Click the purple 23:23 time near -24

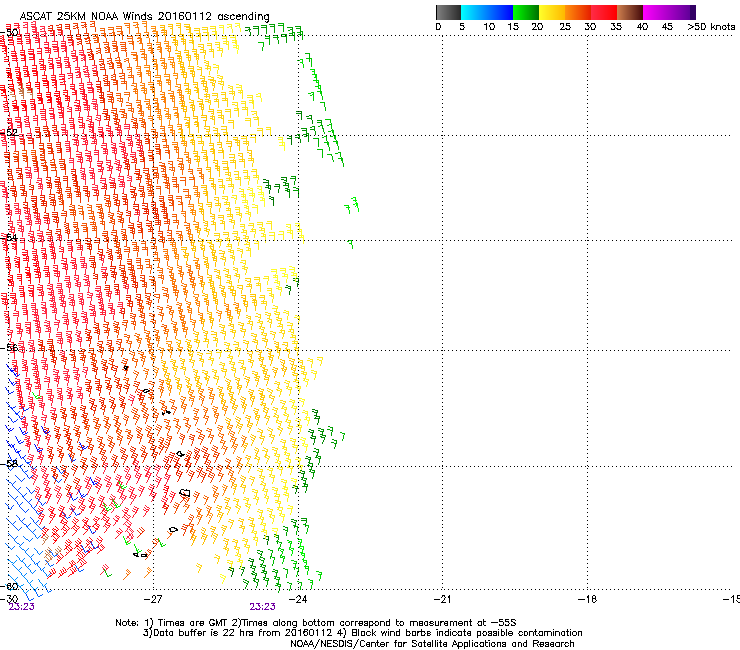click(x=262, y=607)
